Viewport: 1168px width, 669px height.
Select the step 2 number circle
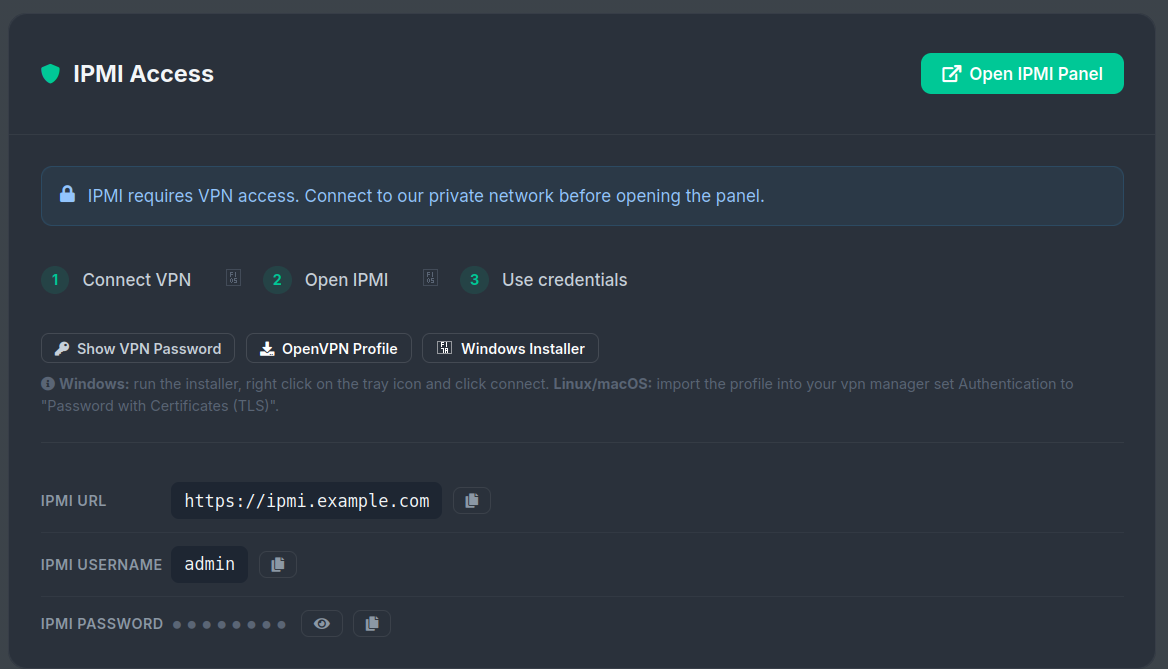pyautogui.click(x=277, y=280)
